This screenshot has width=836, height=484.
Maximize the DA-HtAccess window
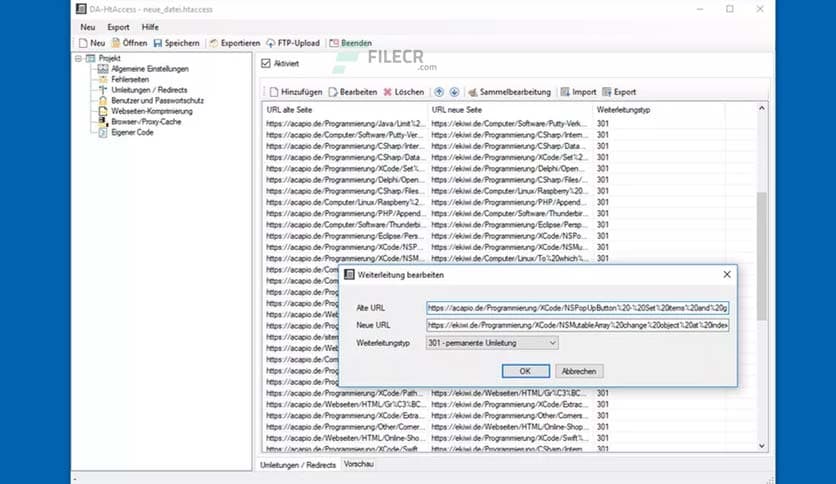pyautogui.click(x=730, y=9)
